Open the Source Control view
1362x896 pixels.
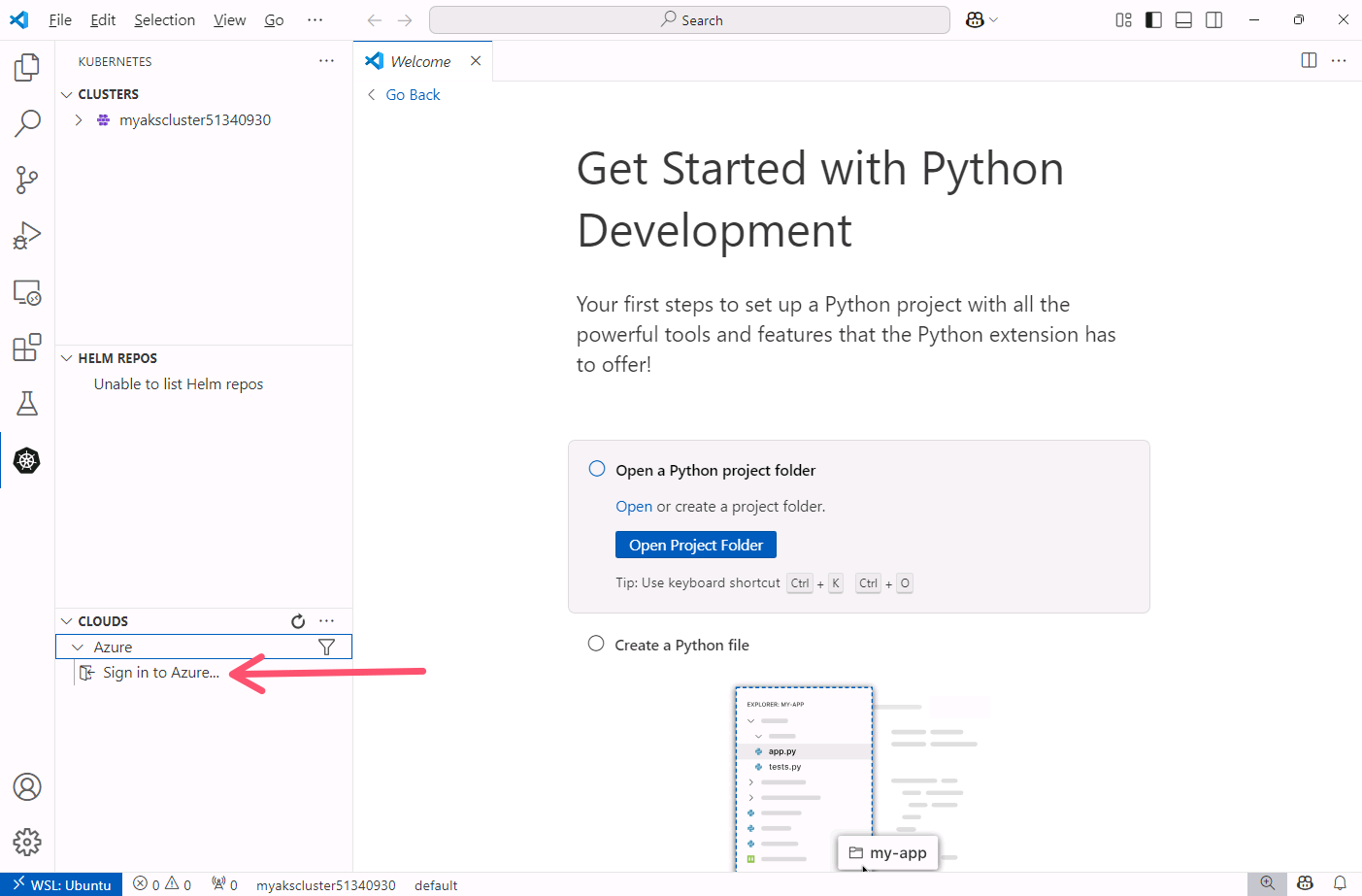click(x=27, y=180)
